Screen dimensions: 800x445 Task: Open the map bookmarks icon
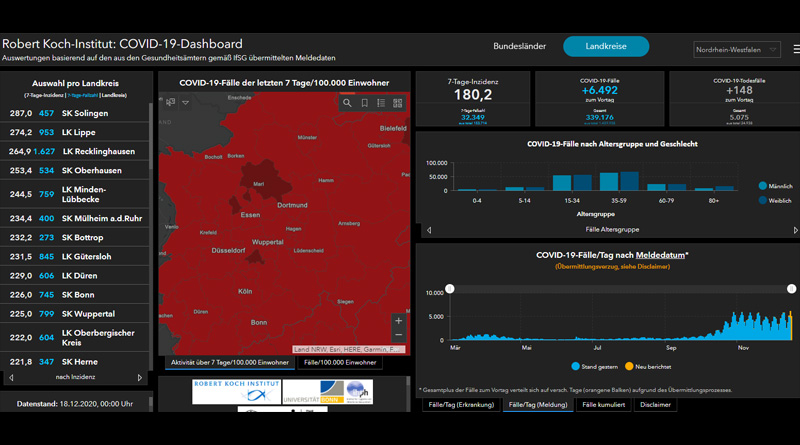(364, 103)
